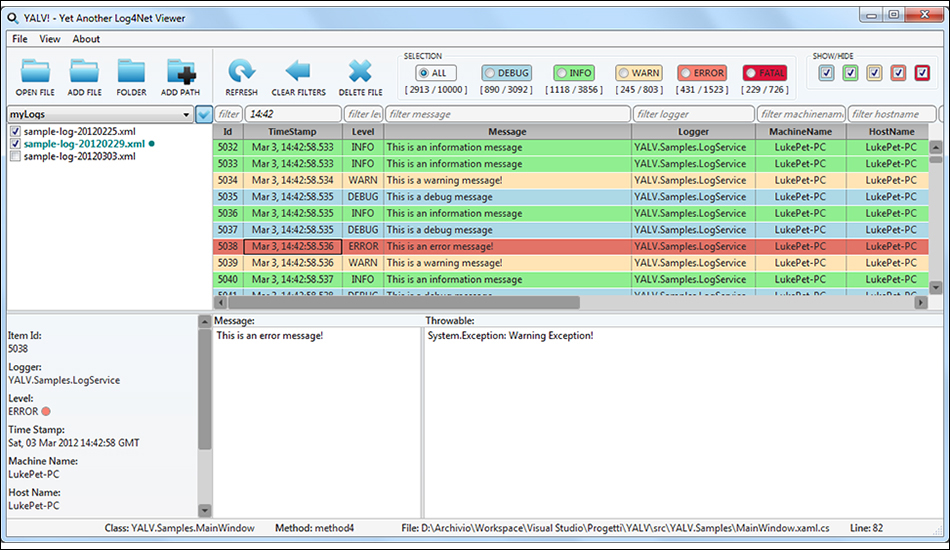Click the timestamp filter field containing 14:42
Viewport: 950px width, 550px height.
[293, 114]
